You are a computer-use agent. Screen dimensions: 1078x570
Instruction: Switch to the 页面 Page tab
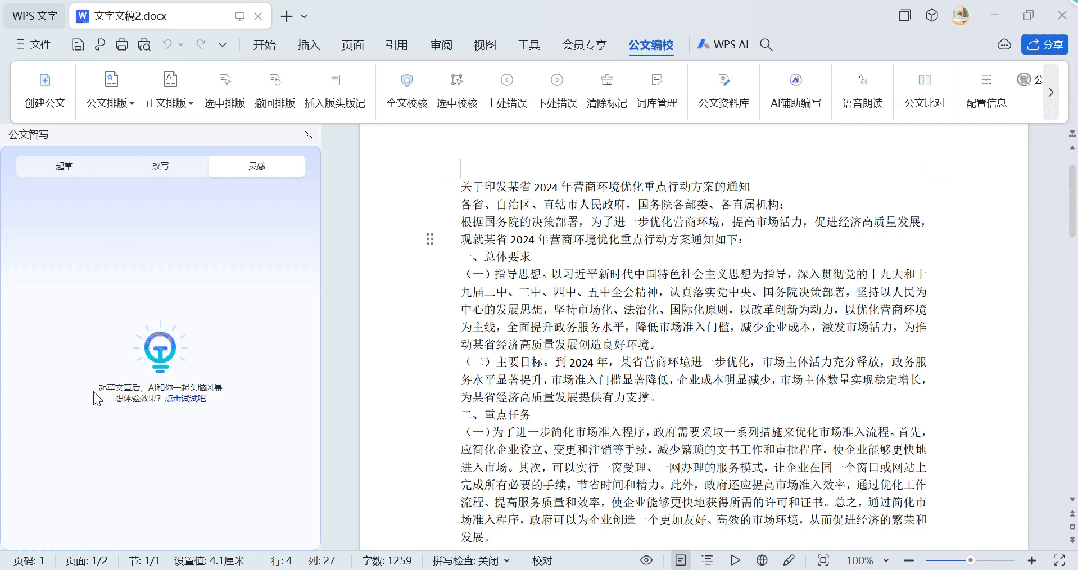pyautogui.click(x=353, y=45)
